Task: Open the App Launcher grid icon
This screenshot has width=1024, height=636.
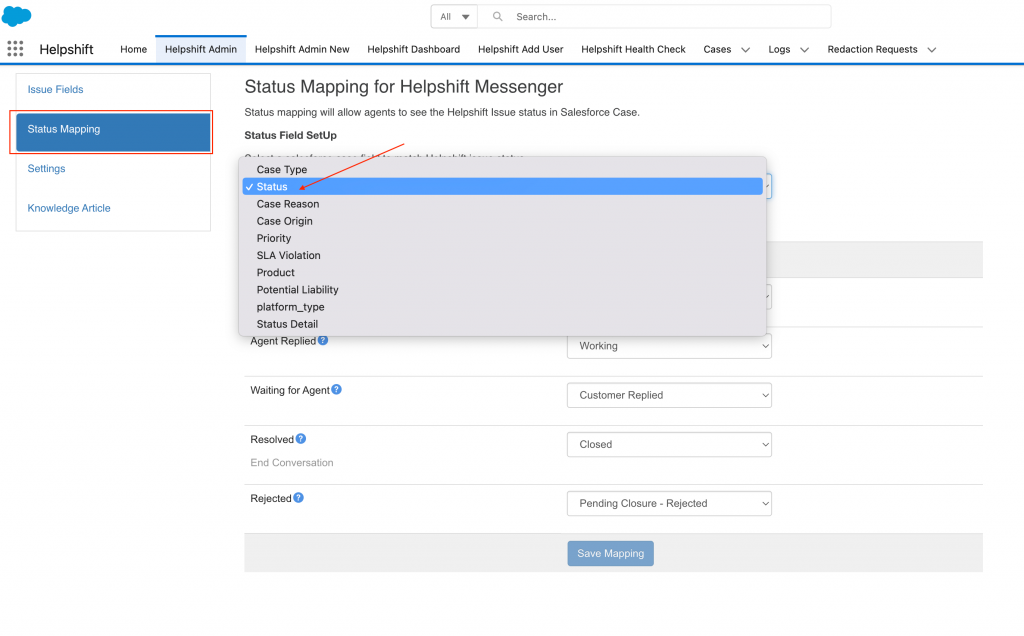Action: [15, 49]
